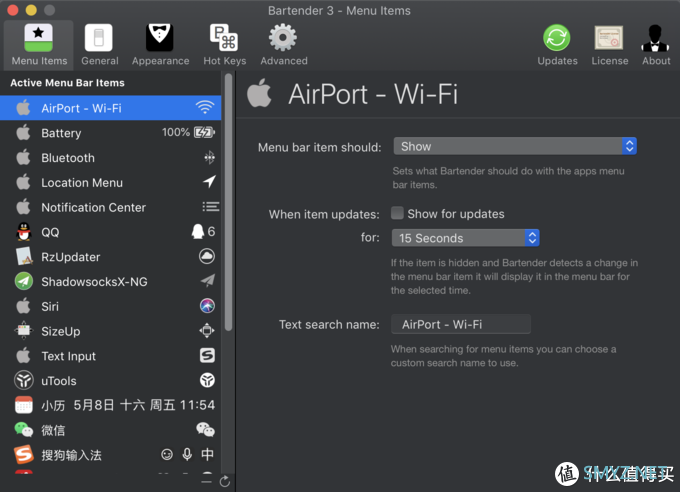
Task: Switch to the Hot Keys tab
Action: 224,45
